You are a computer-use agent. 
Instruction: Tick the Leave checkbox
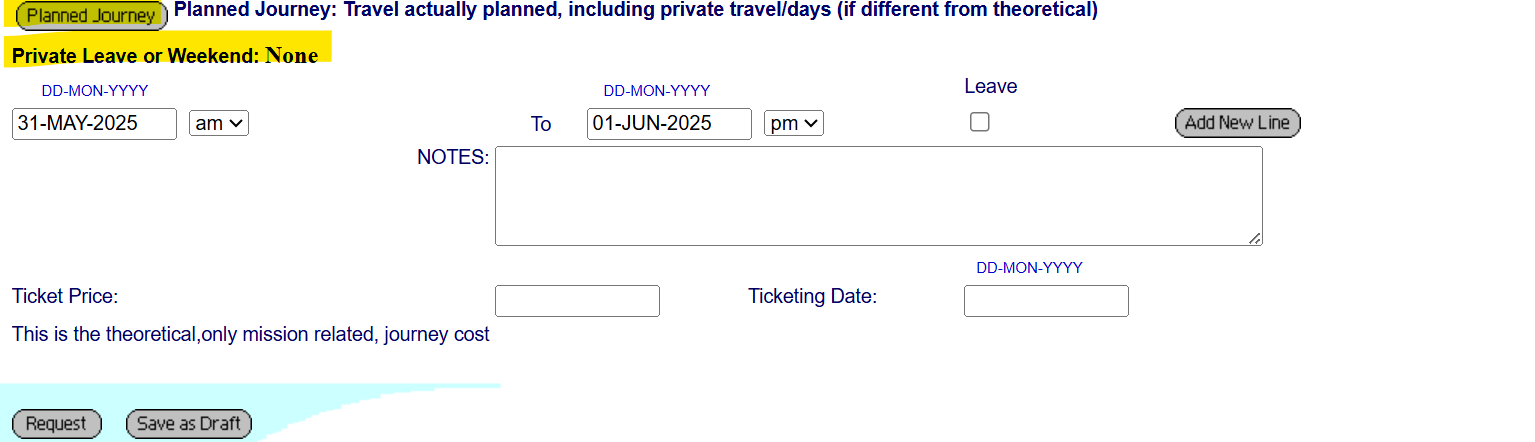click(980, 122)
